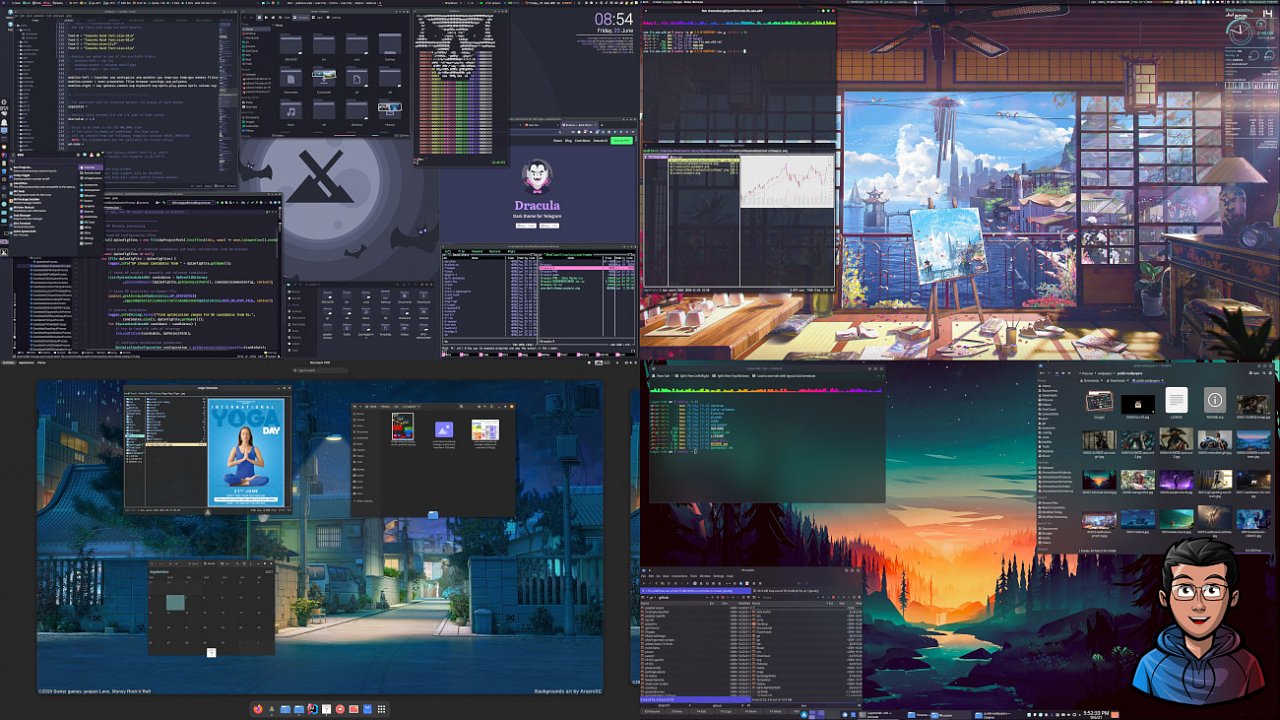1280x720 pixels.
Task: Click the Files app icon below the Files window preview
Action: pos(432,515)
